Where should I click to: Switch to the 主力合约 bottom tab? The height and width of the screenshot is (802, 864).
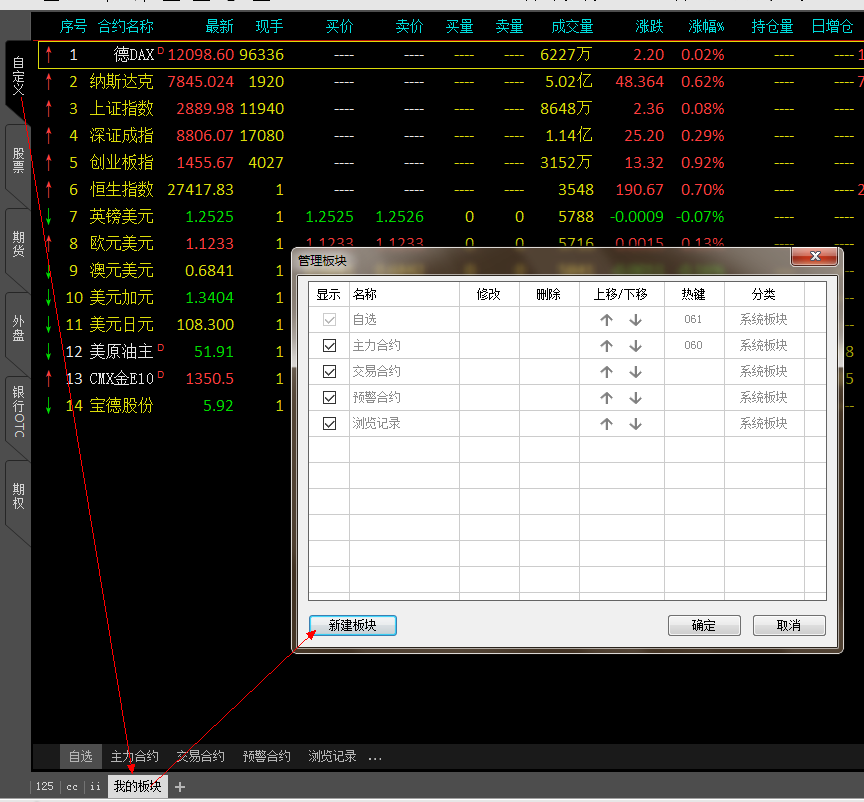click(134, 757)
